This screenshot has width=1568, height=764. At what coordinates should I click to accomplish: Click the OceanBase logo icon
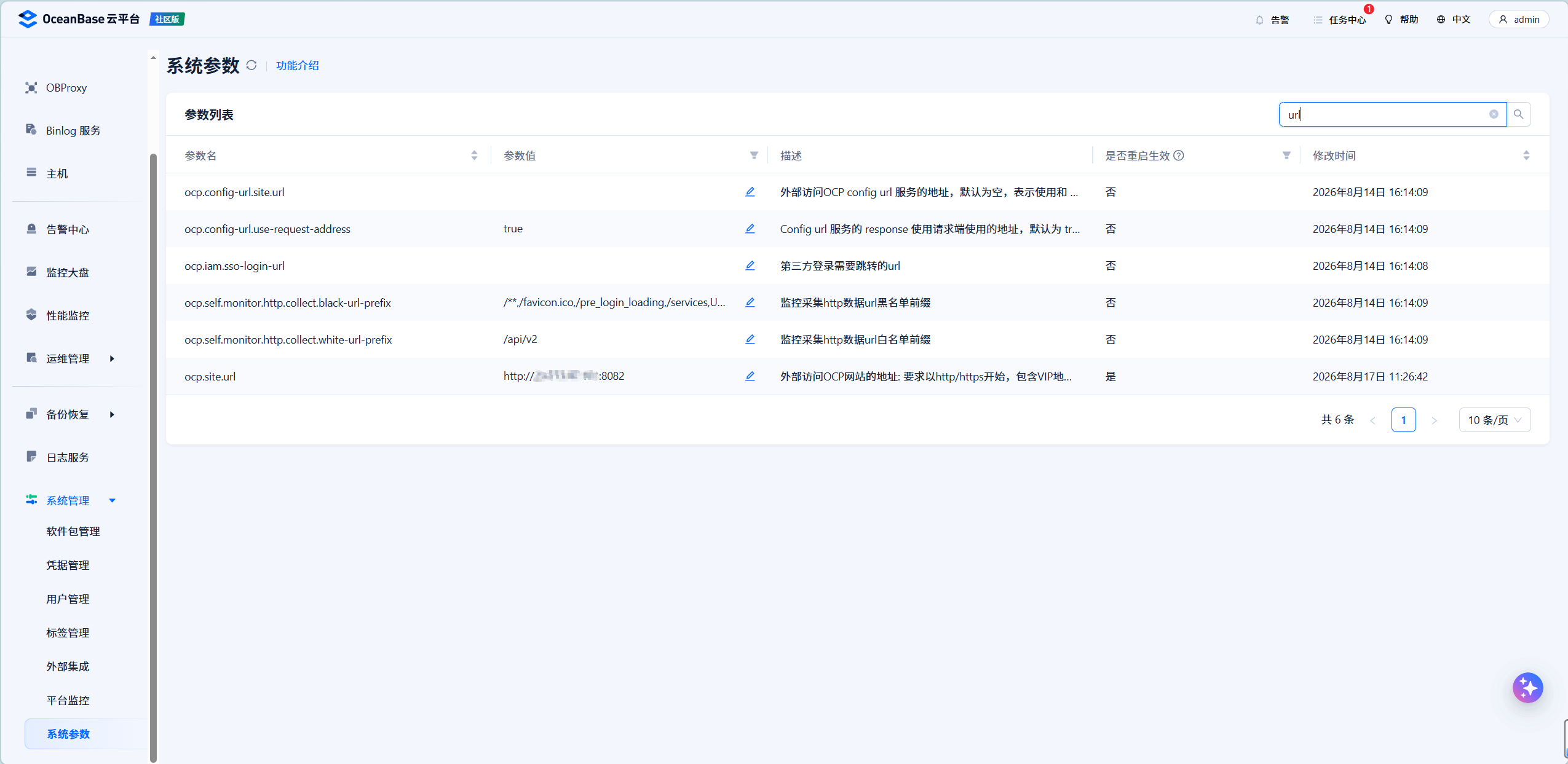28,19
